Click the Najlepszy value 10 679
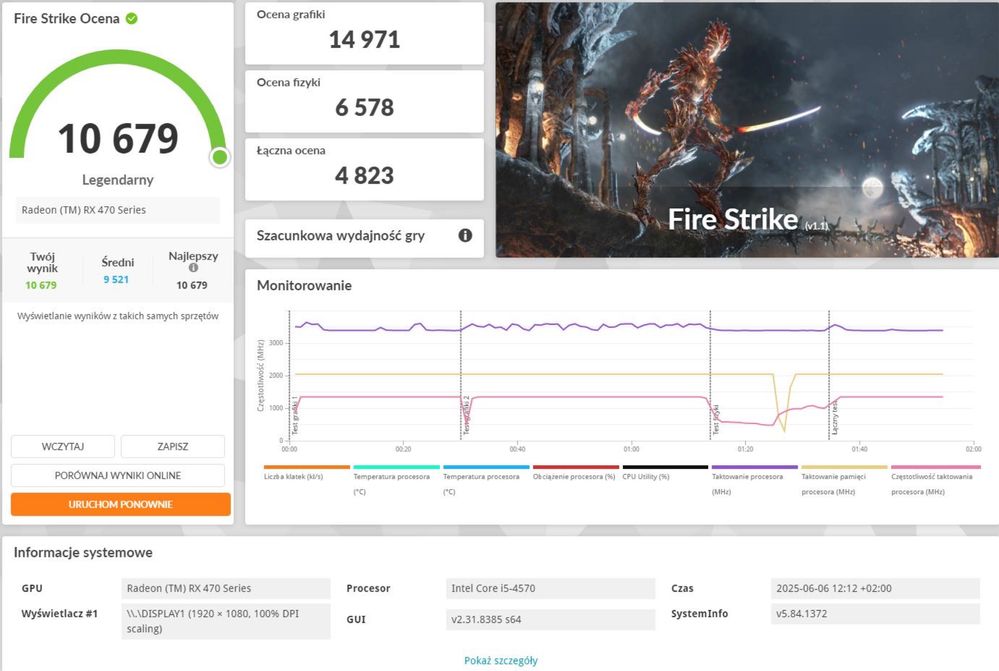The height and width of the screenshot is (671, 999). (192, 285)
